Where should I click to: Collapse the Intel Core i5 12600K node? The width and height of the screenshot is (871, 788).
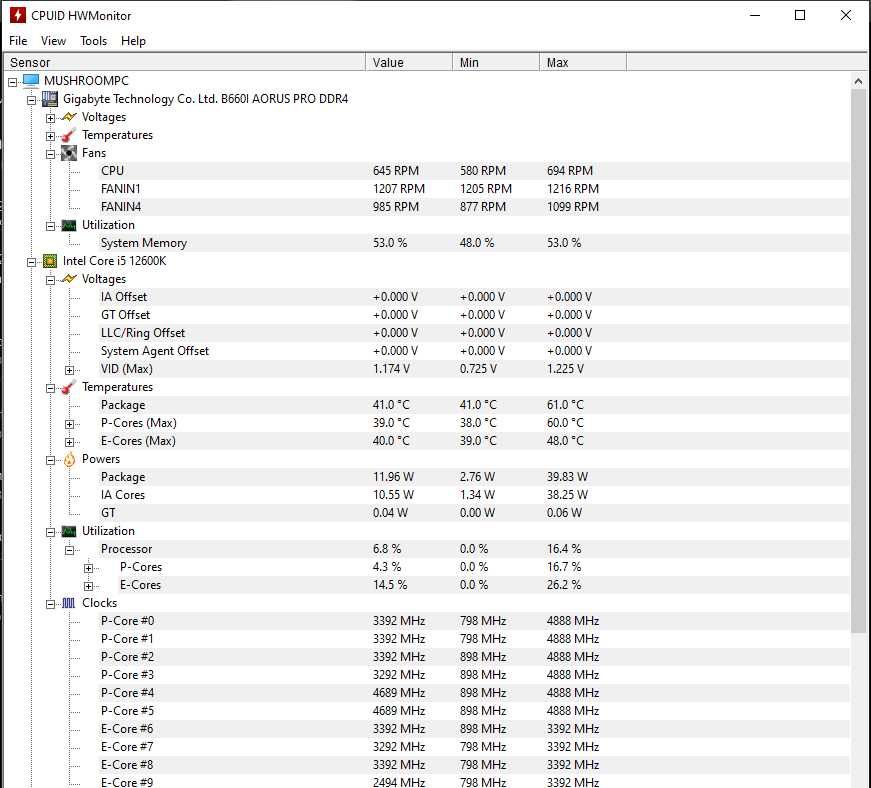tap(32, 262)
